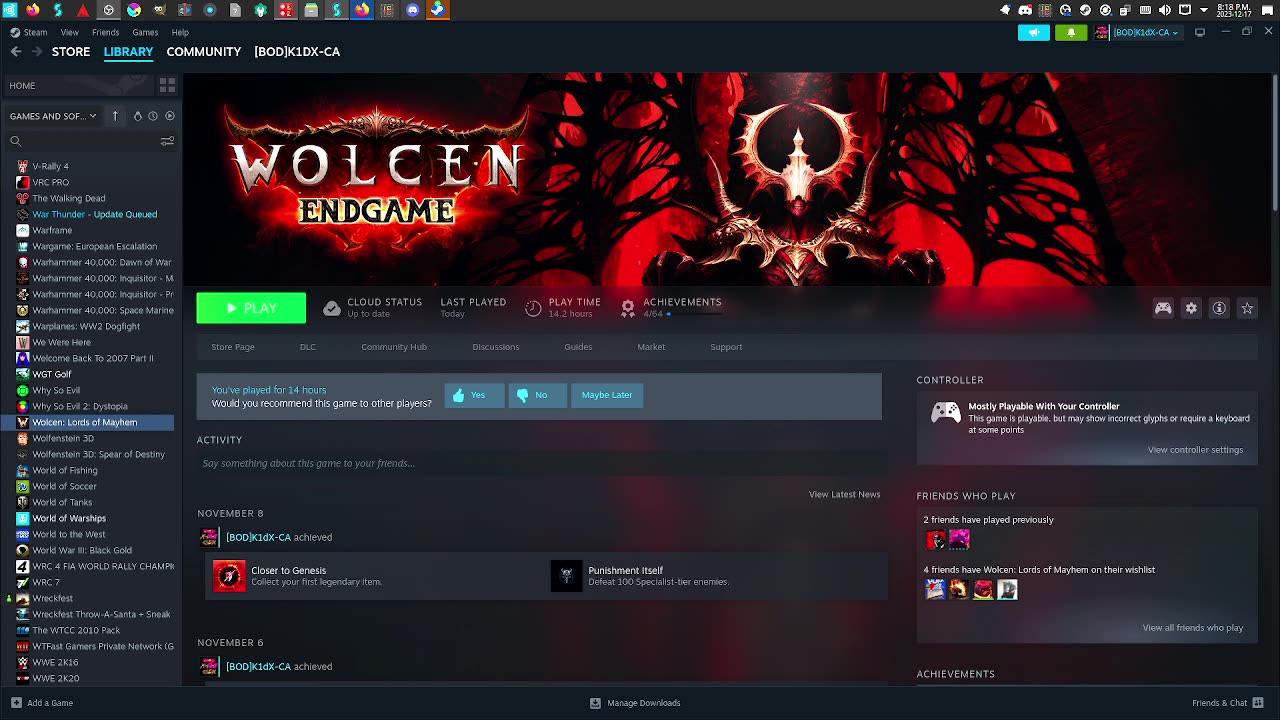The height and width of the screenshot is (720, 1280).
Task: Select No thumbs down recommendation
Action: click(538, 395)
